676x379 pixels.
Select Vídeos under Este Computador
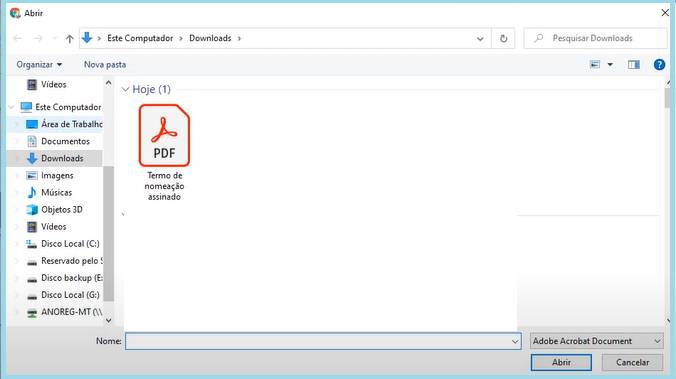coord(53,227)
